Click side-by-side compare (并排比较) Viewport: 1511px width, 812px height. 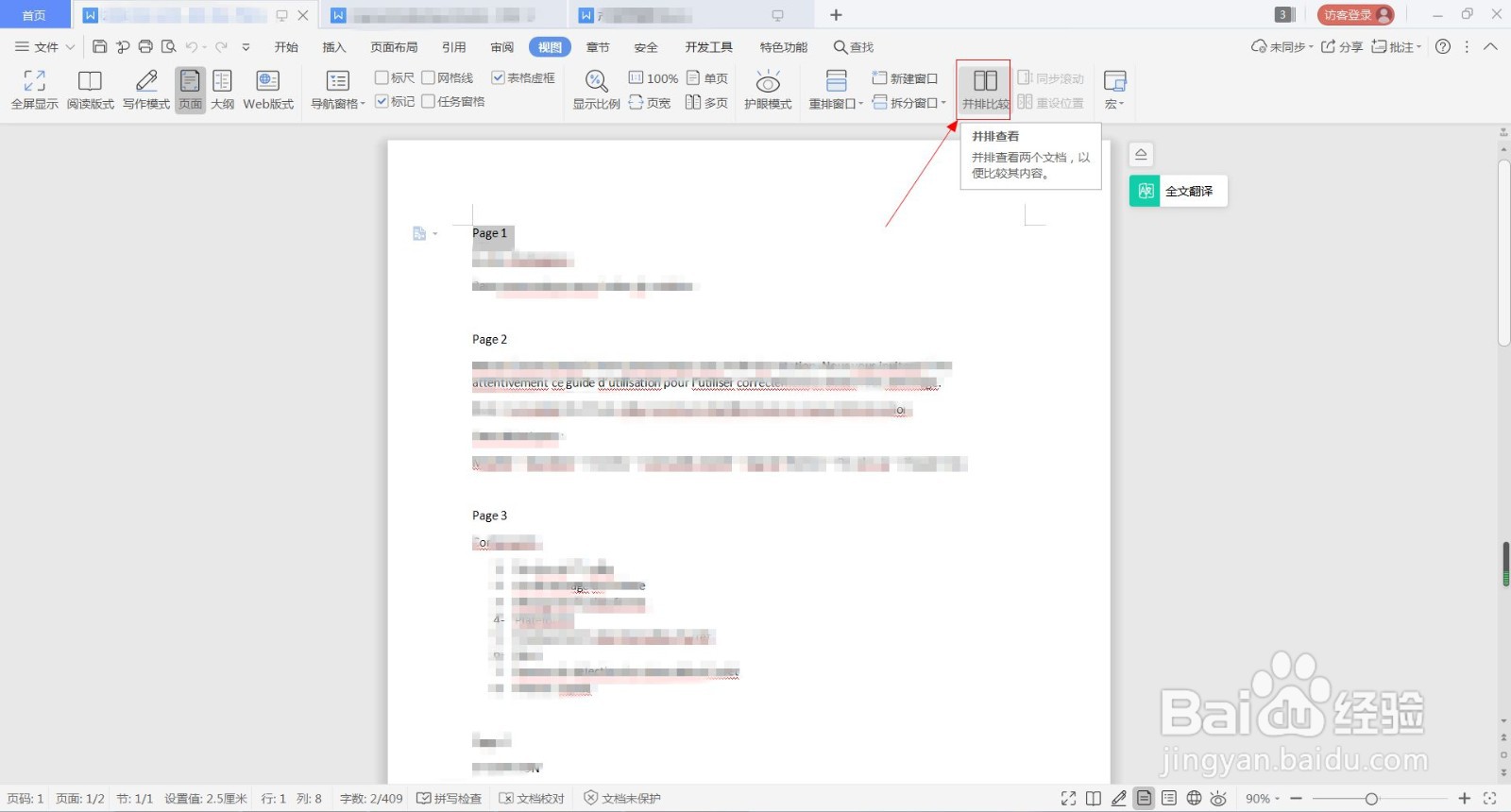click(x=985, y=90)
